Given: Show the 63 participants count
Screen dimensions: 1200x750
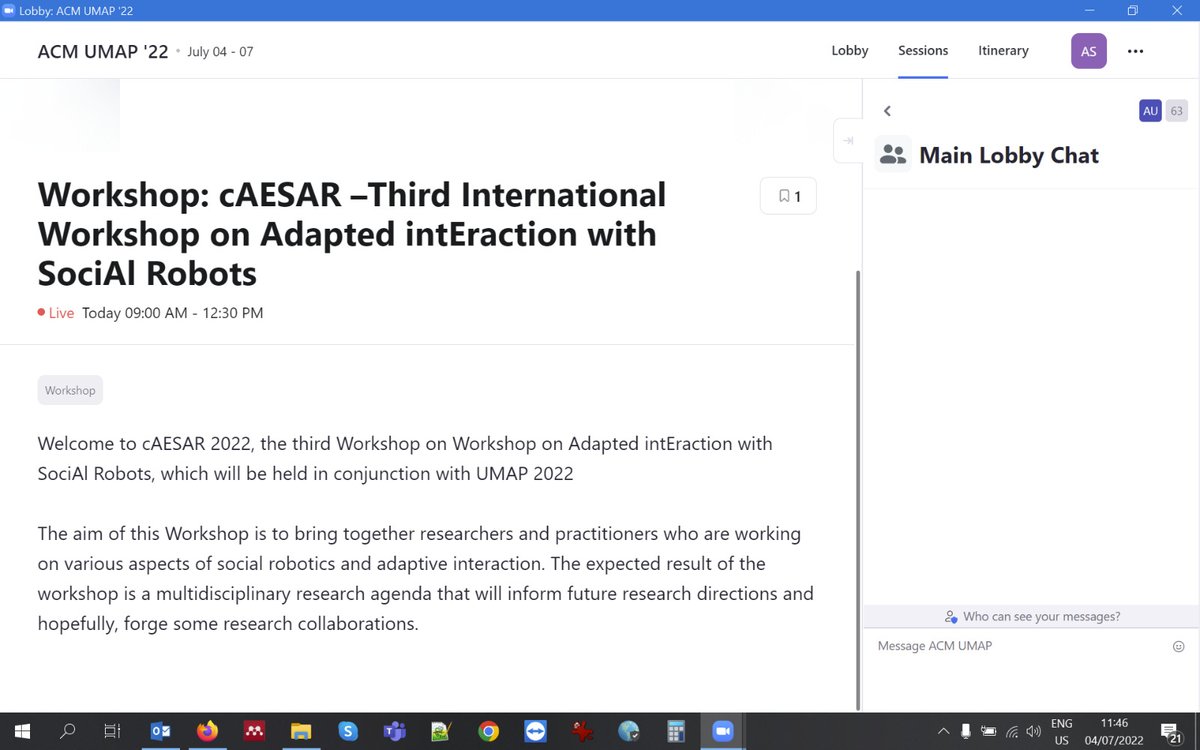Looking at the screenshot, I should coord(1176,111).
